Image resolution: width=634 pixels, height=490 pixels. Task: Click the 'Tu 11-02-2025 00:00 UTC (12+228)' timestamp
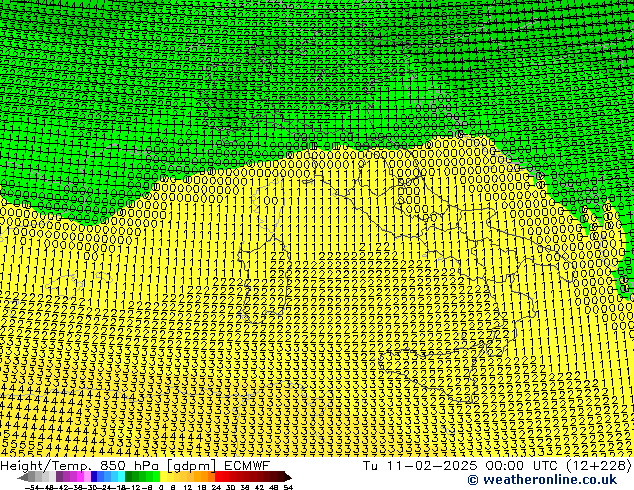point(497,466)
